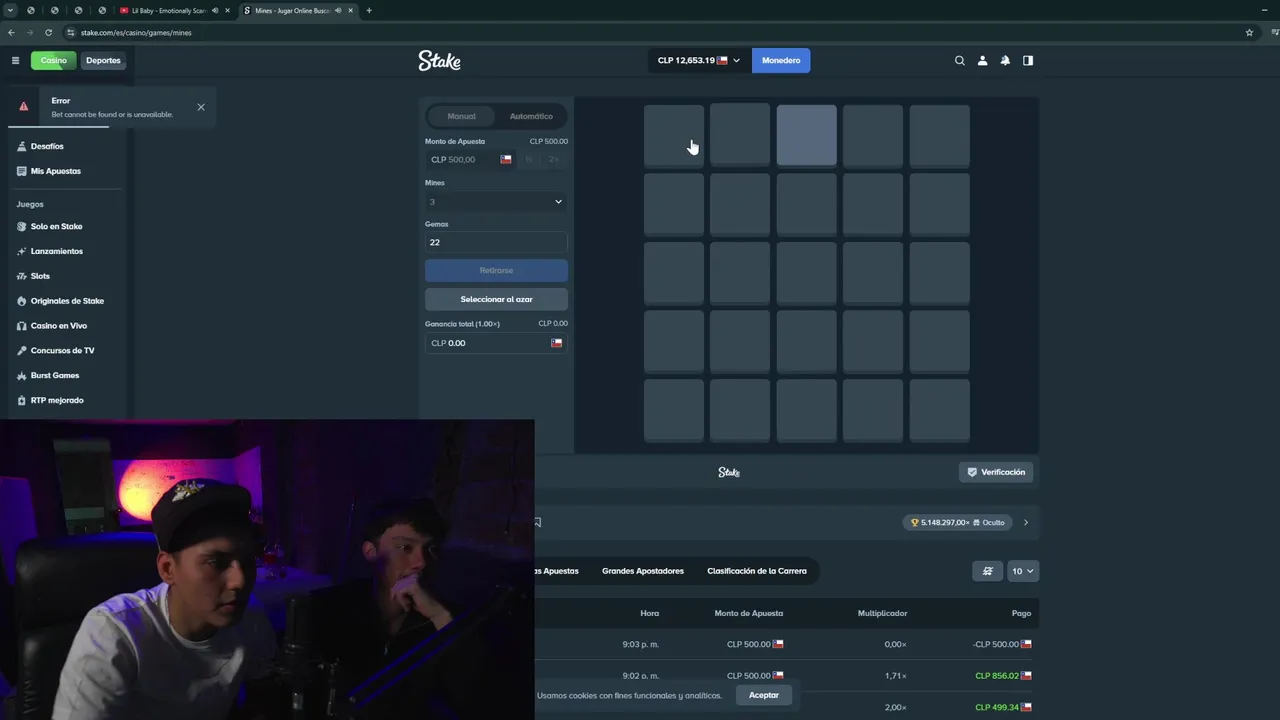Click the 5.148.297,00× Oculto record badge

click(957, 522)
